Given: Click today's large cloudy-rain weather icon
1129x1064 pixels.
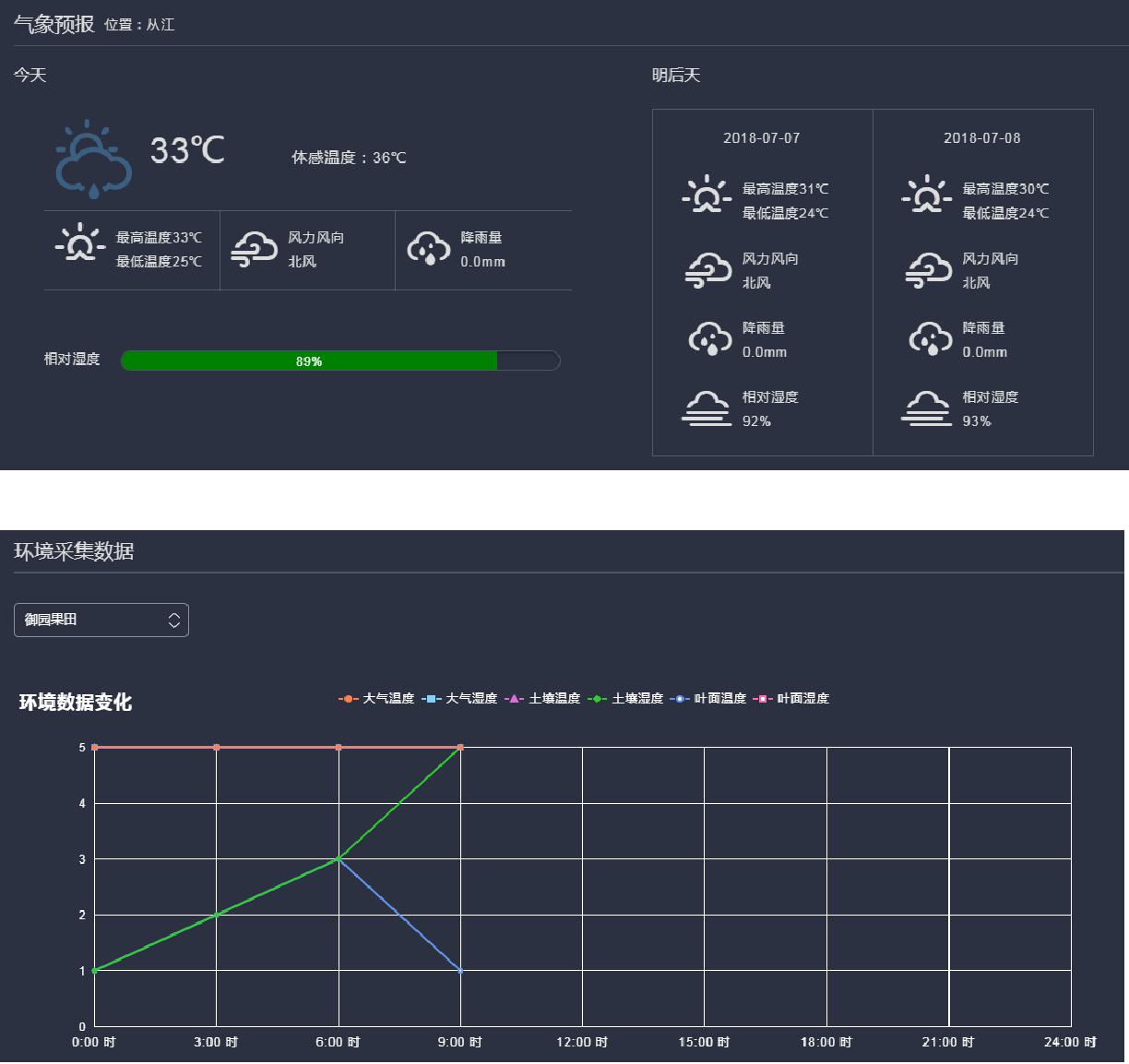Looking at the screenshot, I should (92, 159).
